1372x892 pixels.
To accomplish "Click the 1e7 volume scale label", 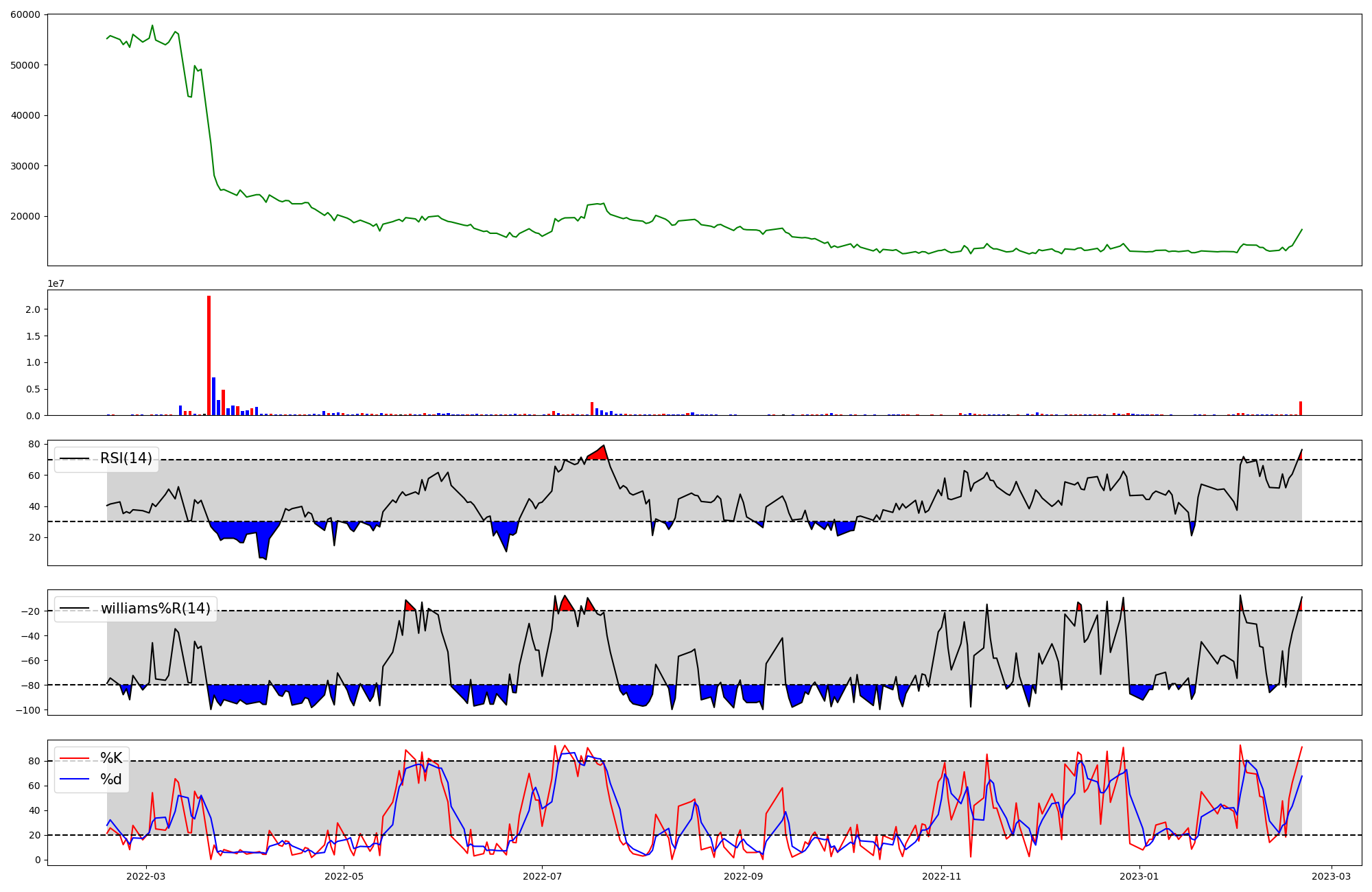I will tap(56, 283).
